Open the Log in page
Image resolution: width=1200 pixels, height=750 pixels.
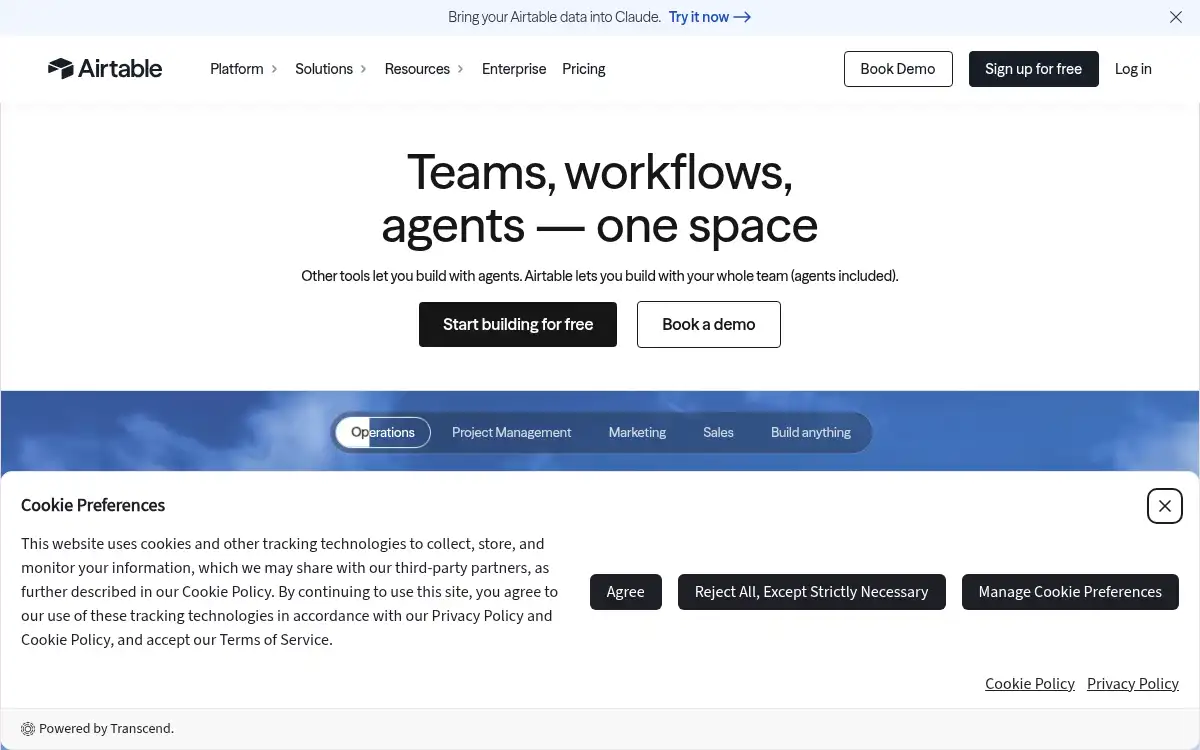(1133, 69)
